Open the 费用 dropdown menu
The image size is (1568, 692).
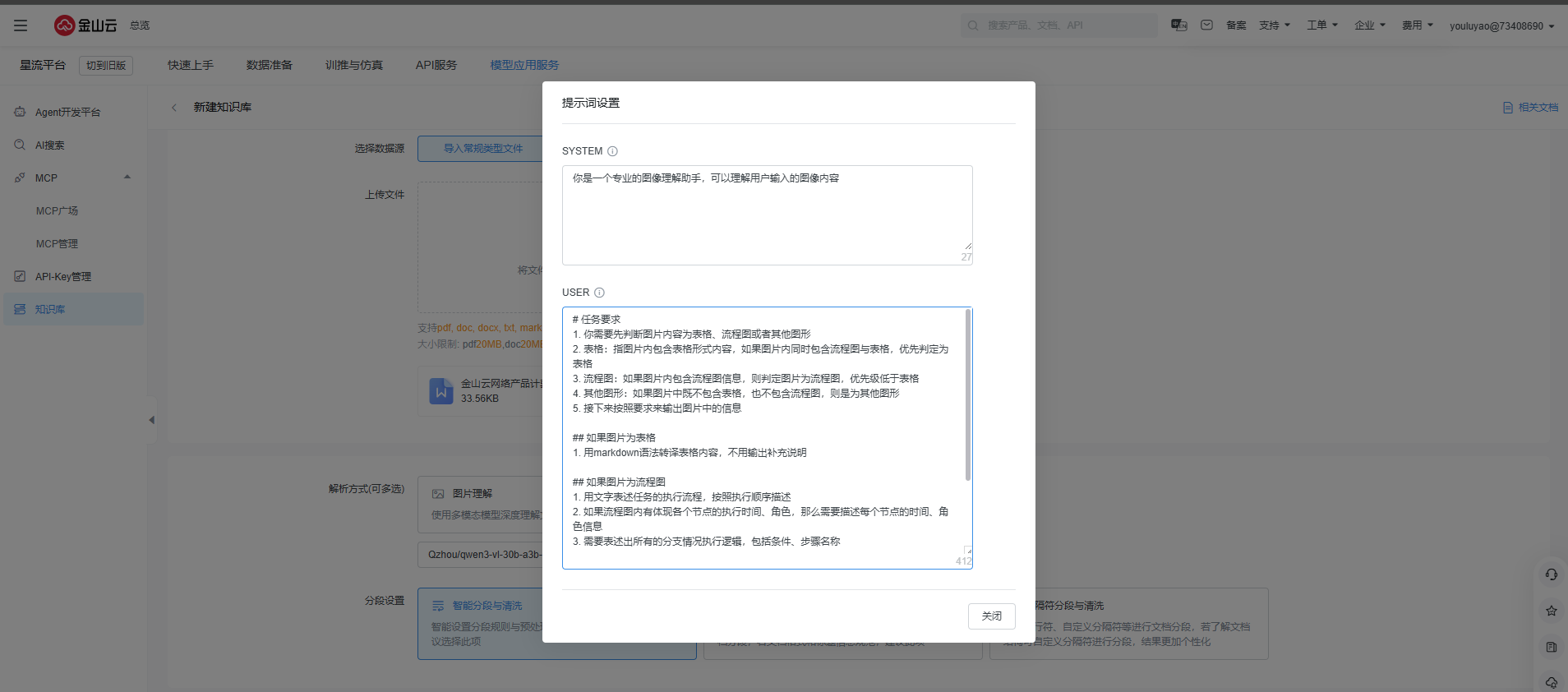[1417, 25]
